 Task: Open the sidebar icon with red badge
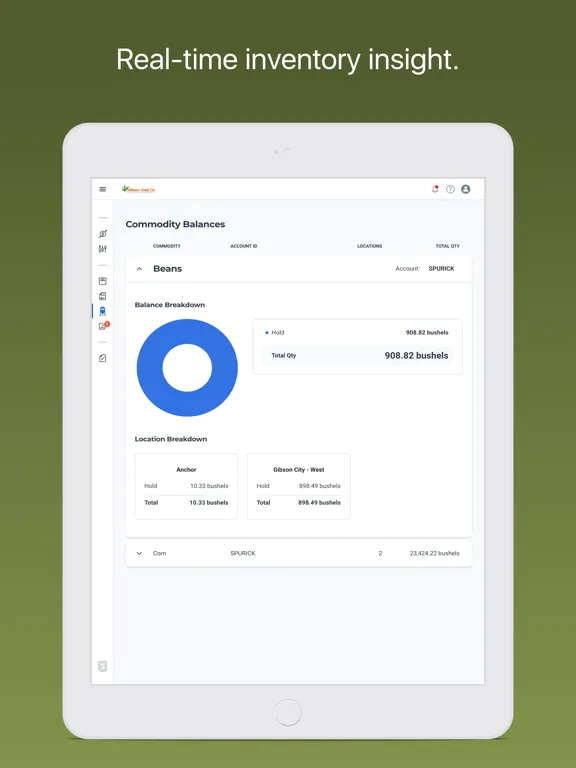tap(103, 326)
